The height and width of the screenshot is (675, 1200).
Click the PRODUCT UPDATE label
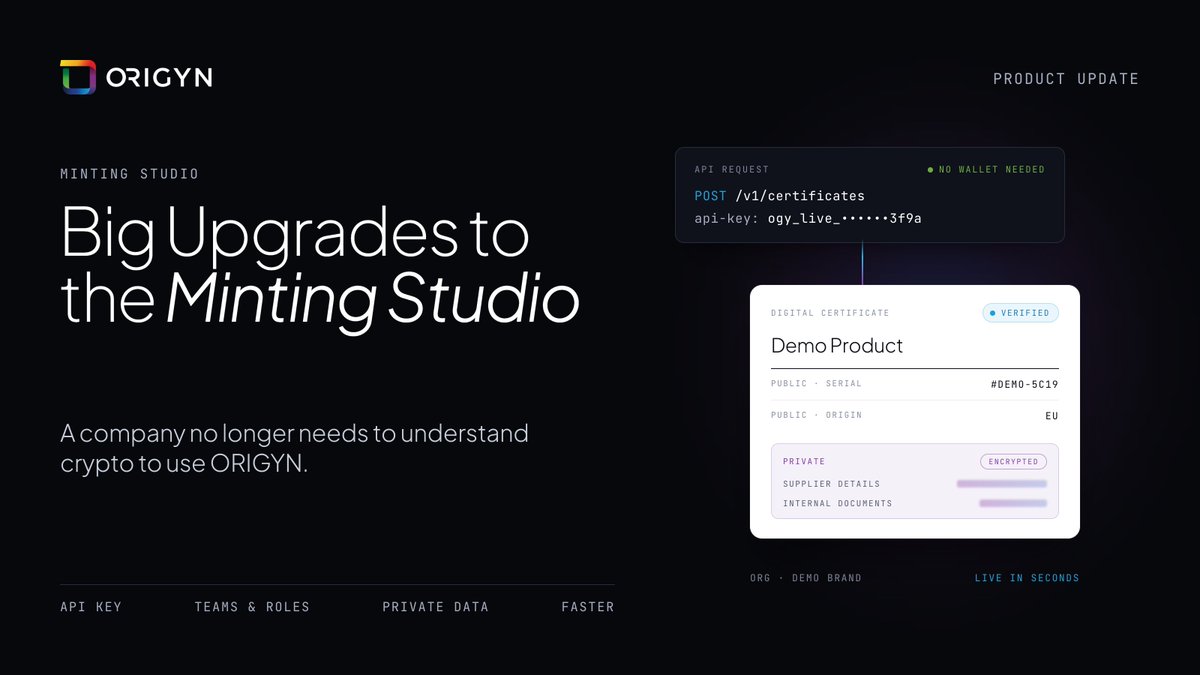pos(1066,79)
